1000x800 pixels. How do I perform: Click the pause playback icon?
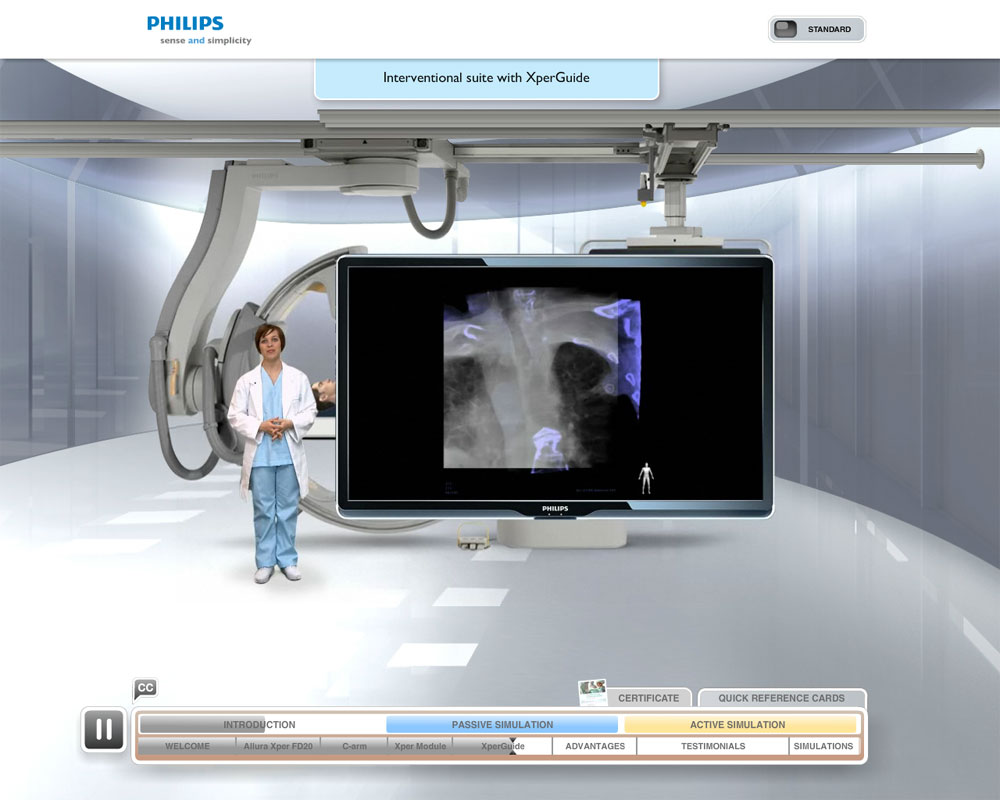coord(102,729)
